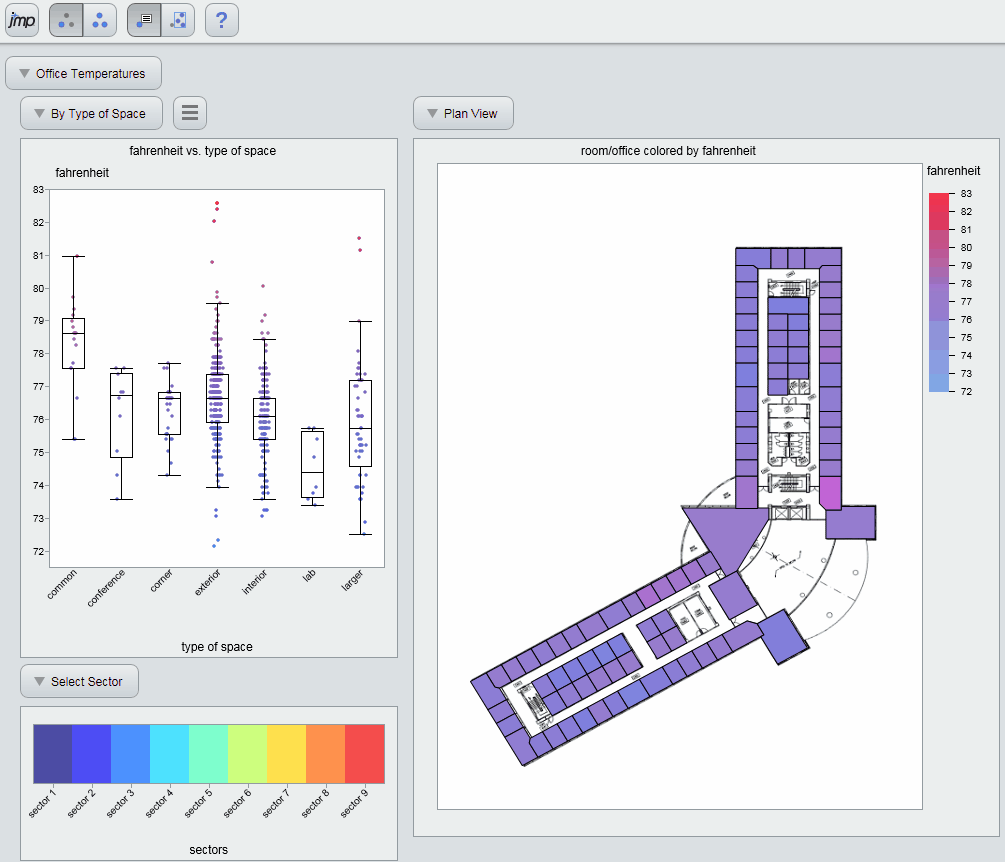Click the common category box plot
The width and height of the screenshot is (1005, 862).
[73, 343]
